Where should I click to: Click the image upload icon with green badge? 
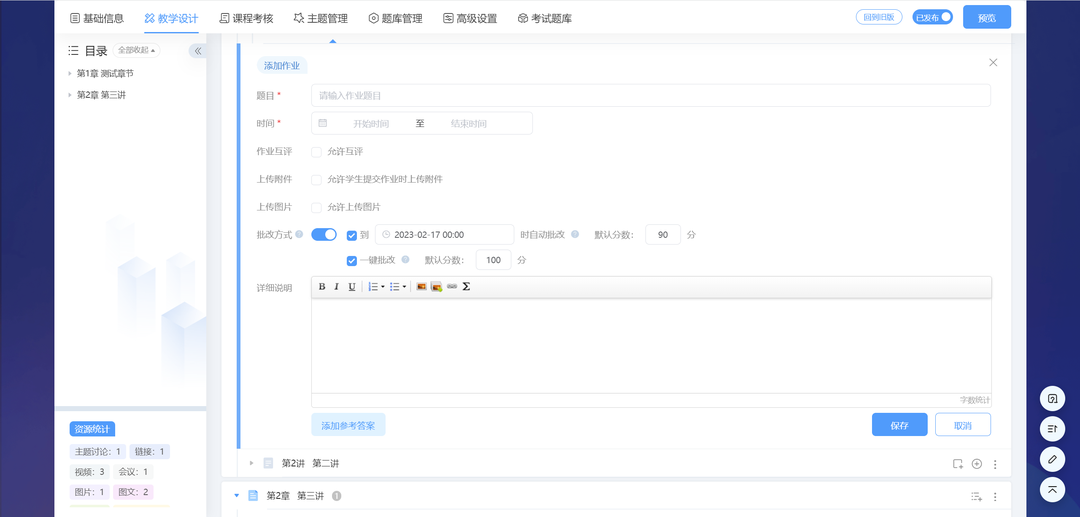click(x=436, y=286)
